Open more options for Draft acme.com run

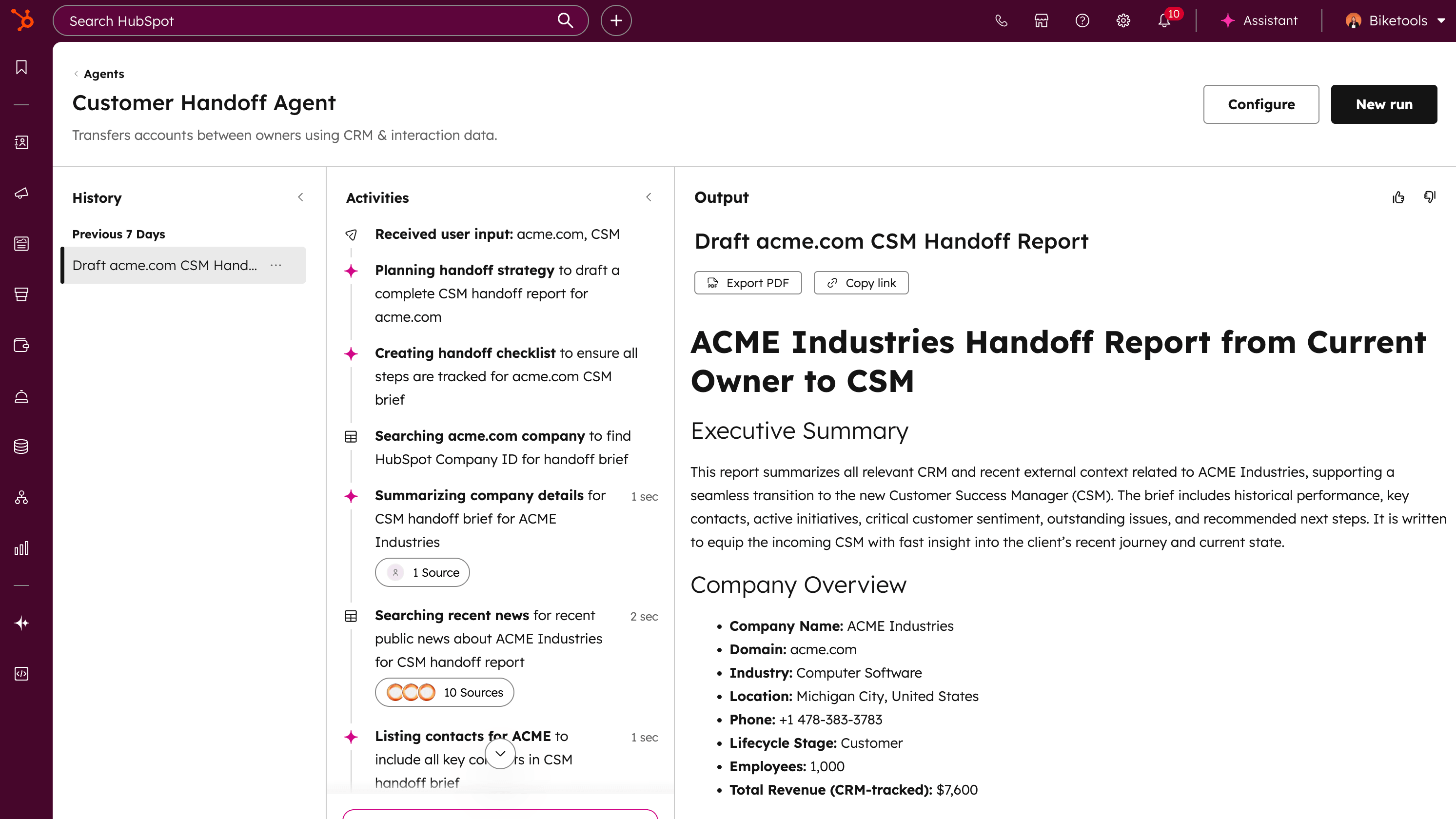tap(276, 265)
